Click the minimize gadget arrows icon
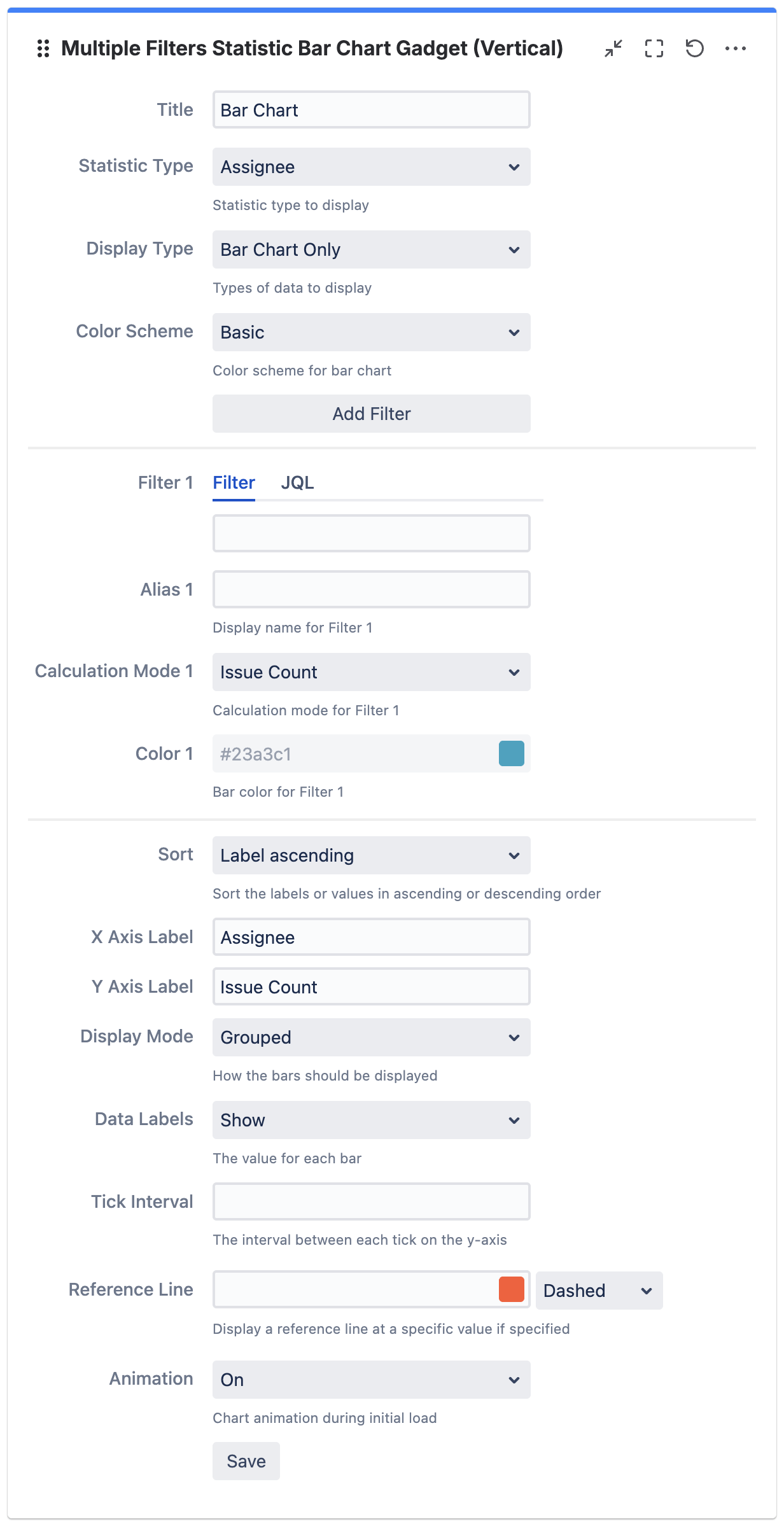Image resolution: width=784 pixels, height=1526 pixels. pos(613,48)
